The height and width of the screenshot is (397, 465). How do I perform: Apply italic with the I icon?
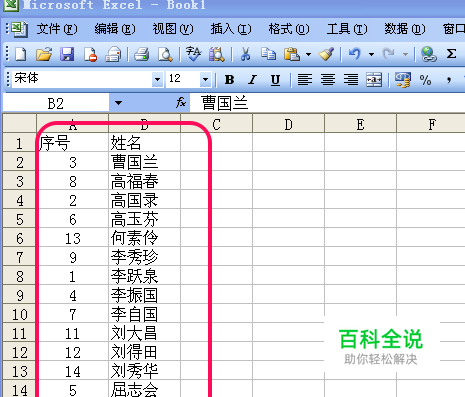pos(252,80)
